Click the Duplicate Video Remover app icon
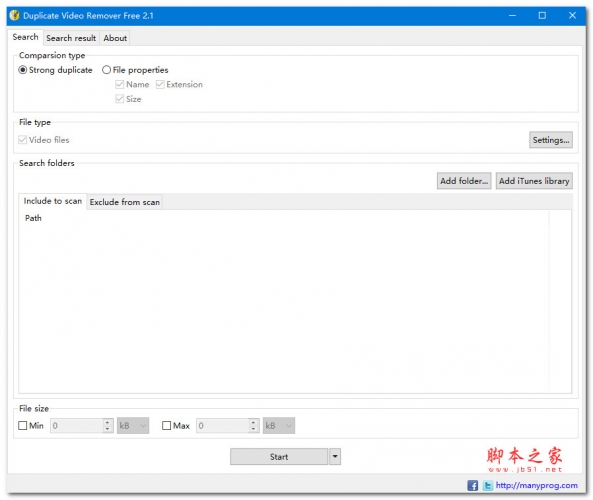This screenshot has height=500, width=593. coord(14,16)
